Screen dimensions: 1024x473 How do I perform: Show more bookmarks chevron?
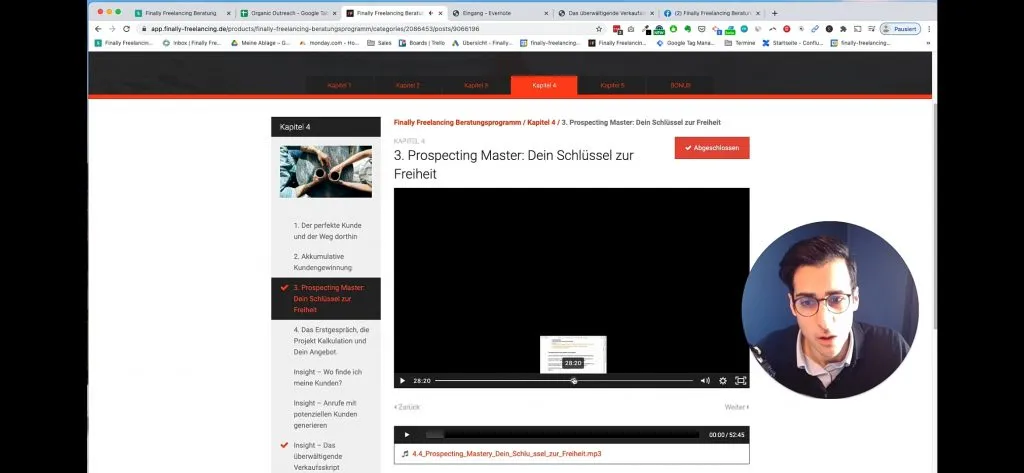click(928, 43)
